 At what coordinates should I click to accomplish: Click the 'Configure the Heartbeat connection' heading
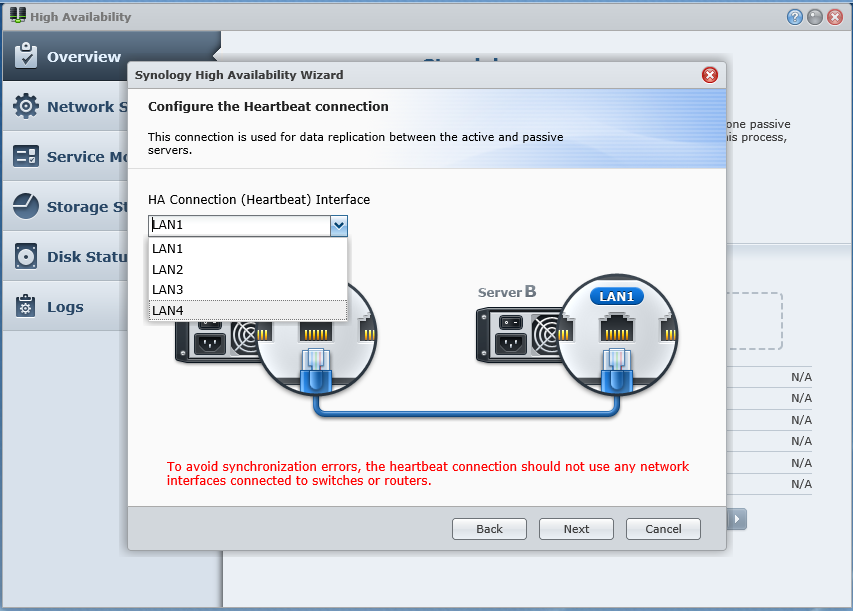[x=268, y=107]
